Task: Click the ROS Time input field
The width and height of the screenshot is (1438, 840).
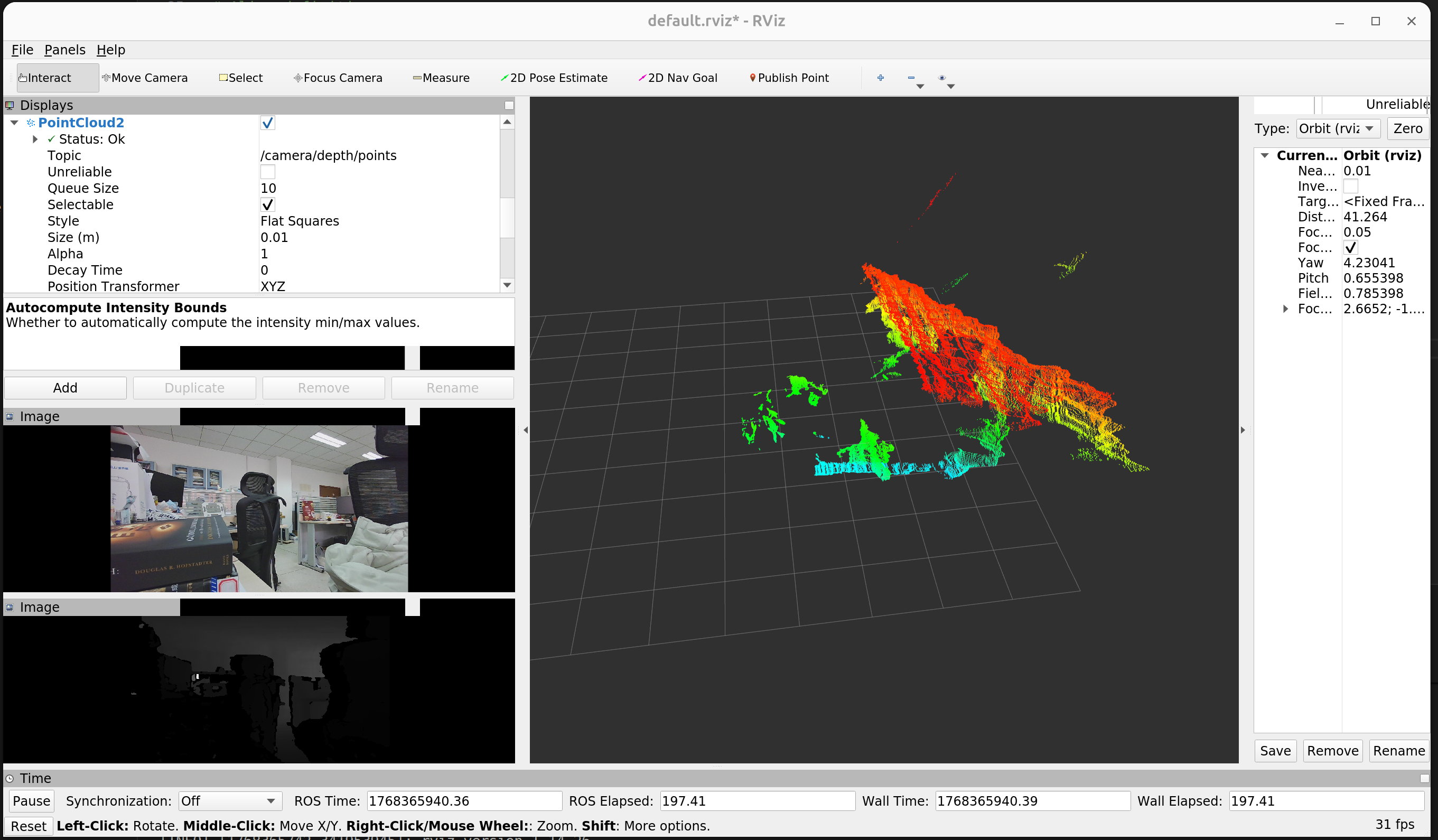Action: click(463, 800)
